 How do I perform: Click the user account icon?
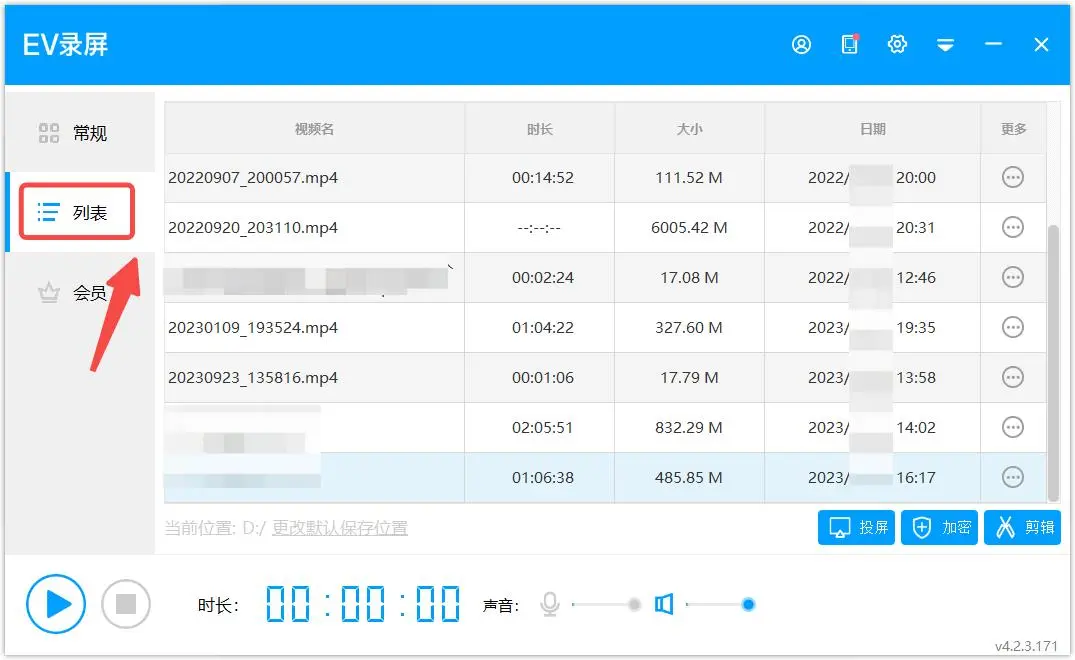pos(801,45)
